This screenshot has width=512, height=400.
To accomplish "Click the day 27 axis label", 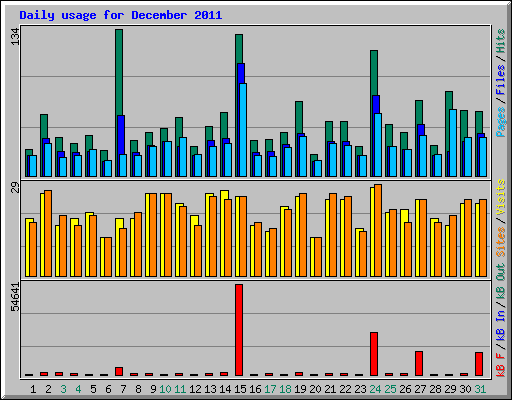I will tap(420, 389).
